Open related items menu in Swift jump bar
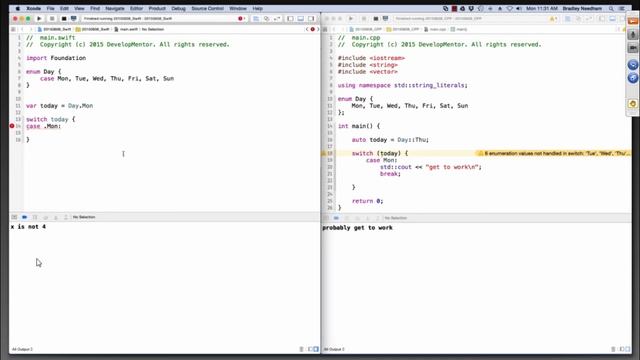Viewport: 640px width, 360px height. point(13,29)
